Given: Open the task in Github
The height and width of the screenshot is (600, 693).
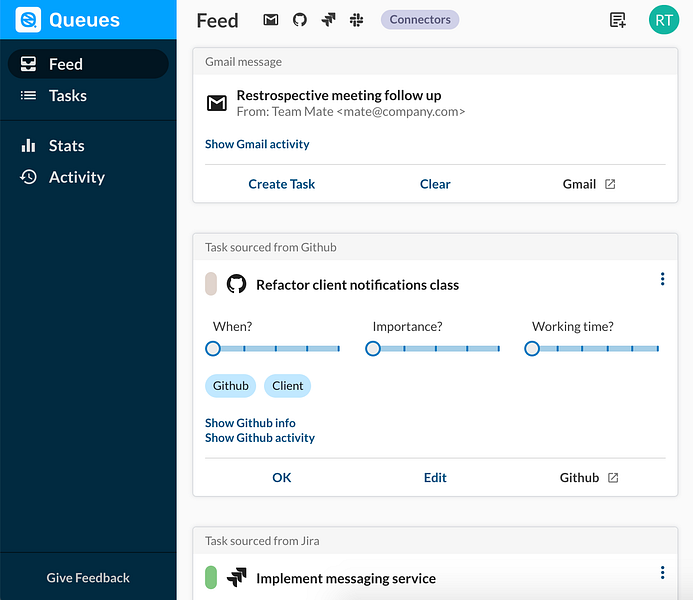Looking at the screenshot, I should click(x=589, y=478).
